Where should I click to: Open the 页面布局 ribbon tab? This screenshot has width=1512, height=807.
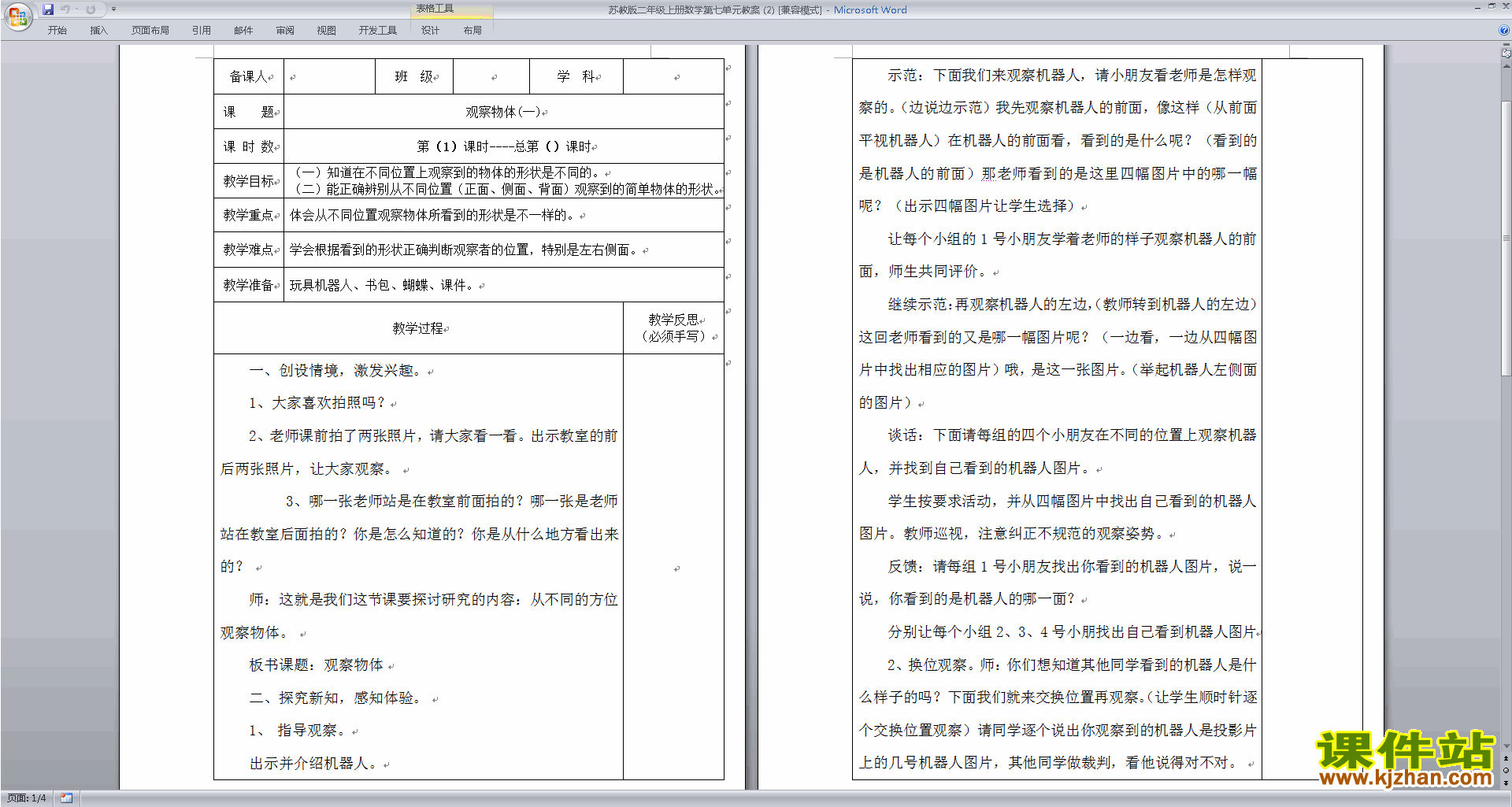point(150,30)
